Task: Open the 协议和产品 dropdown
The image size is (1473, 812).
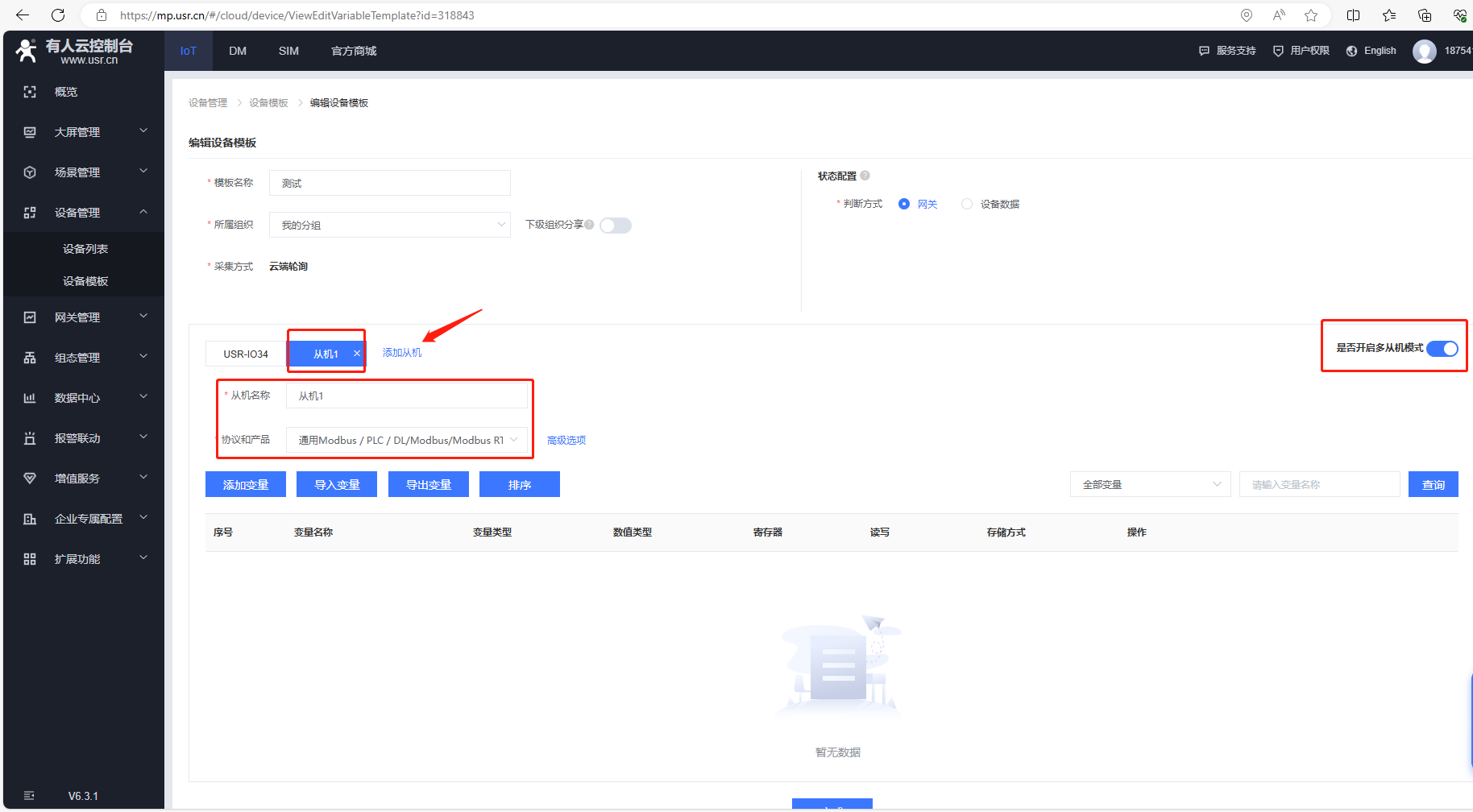Action: 407,440
